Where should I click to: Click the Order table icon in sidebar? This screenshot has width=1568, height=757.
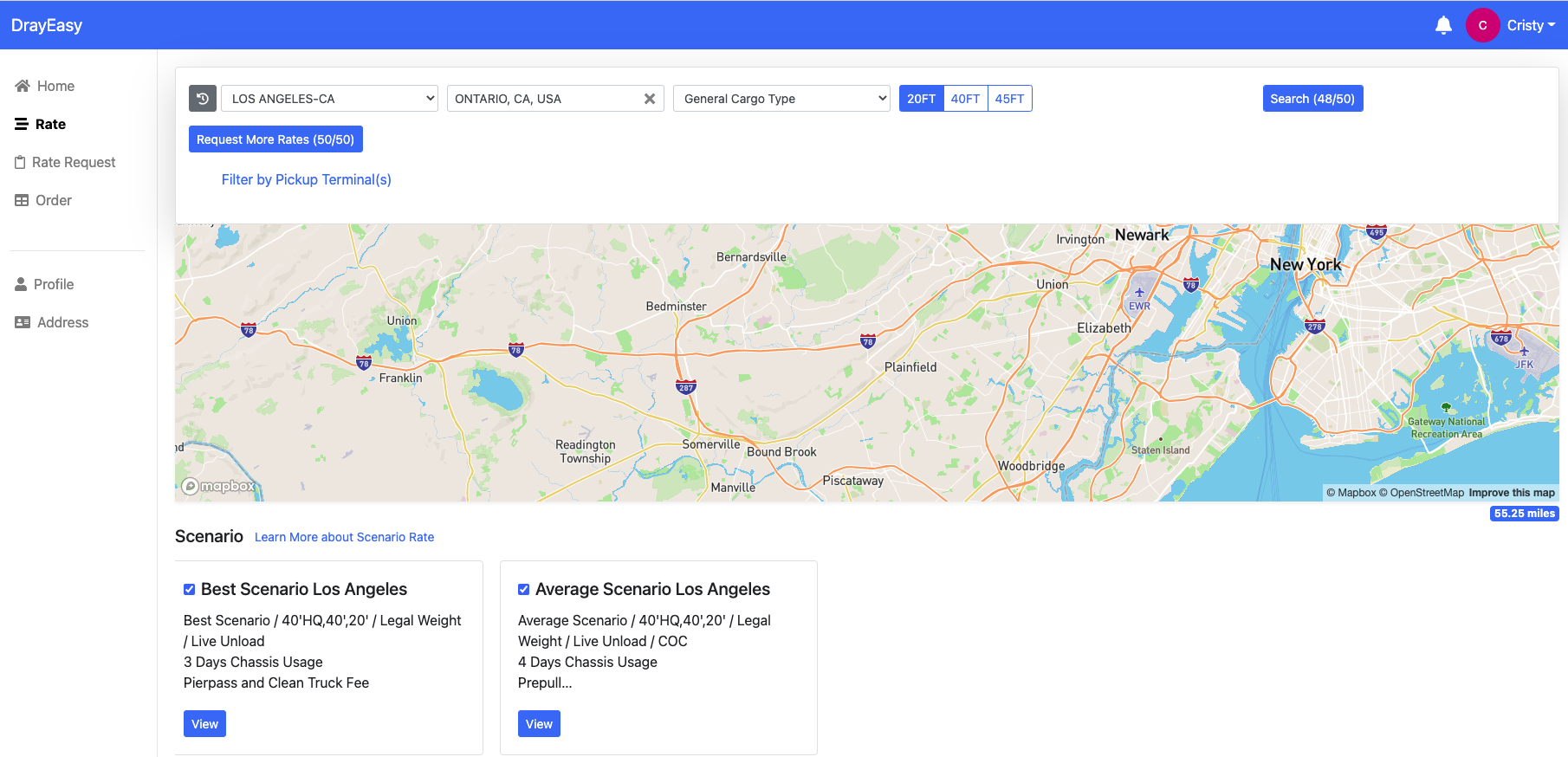tap(22, 200)
